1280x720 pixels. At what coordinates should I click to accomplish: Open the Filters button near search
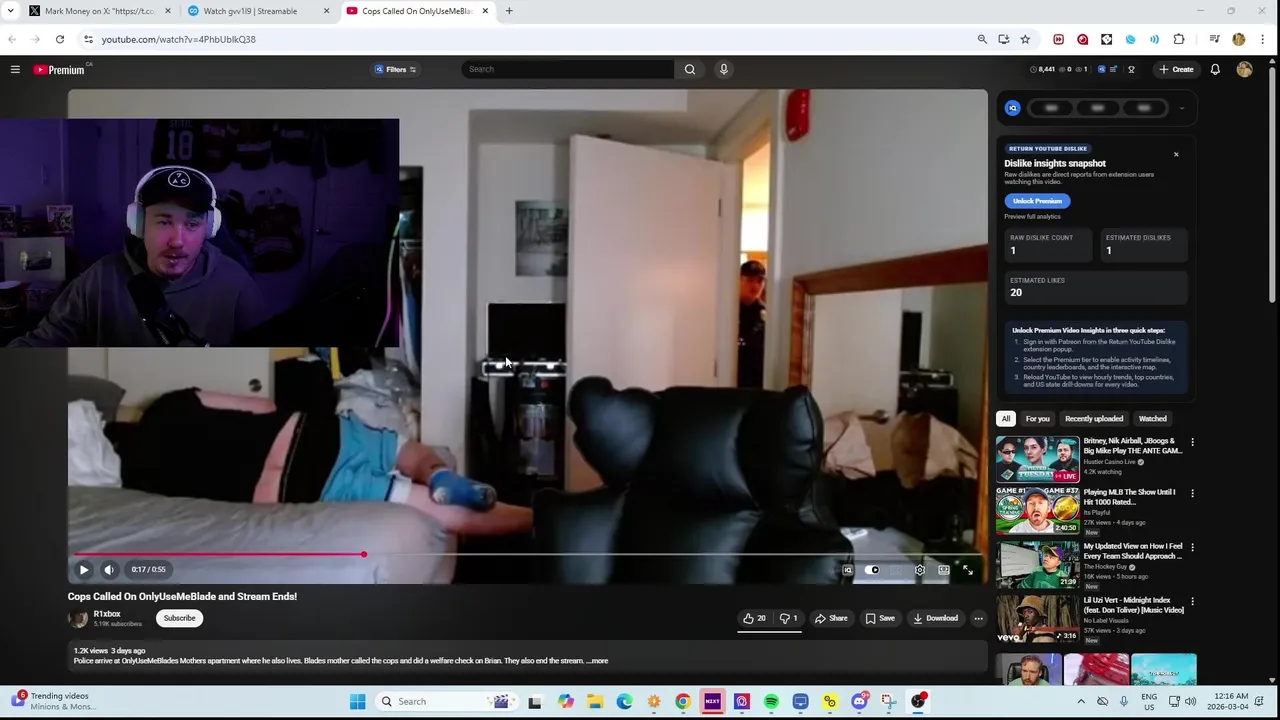click(395, 69)
